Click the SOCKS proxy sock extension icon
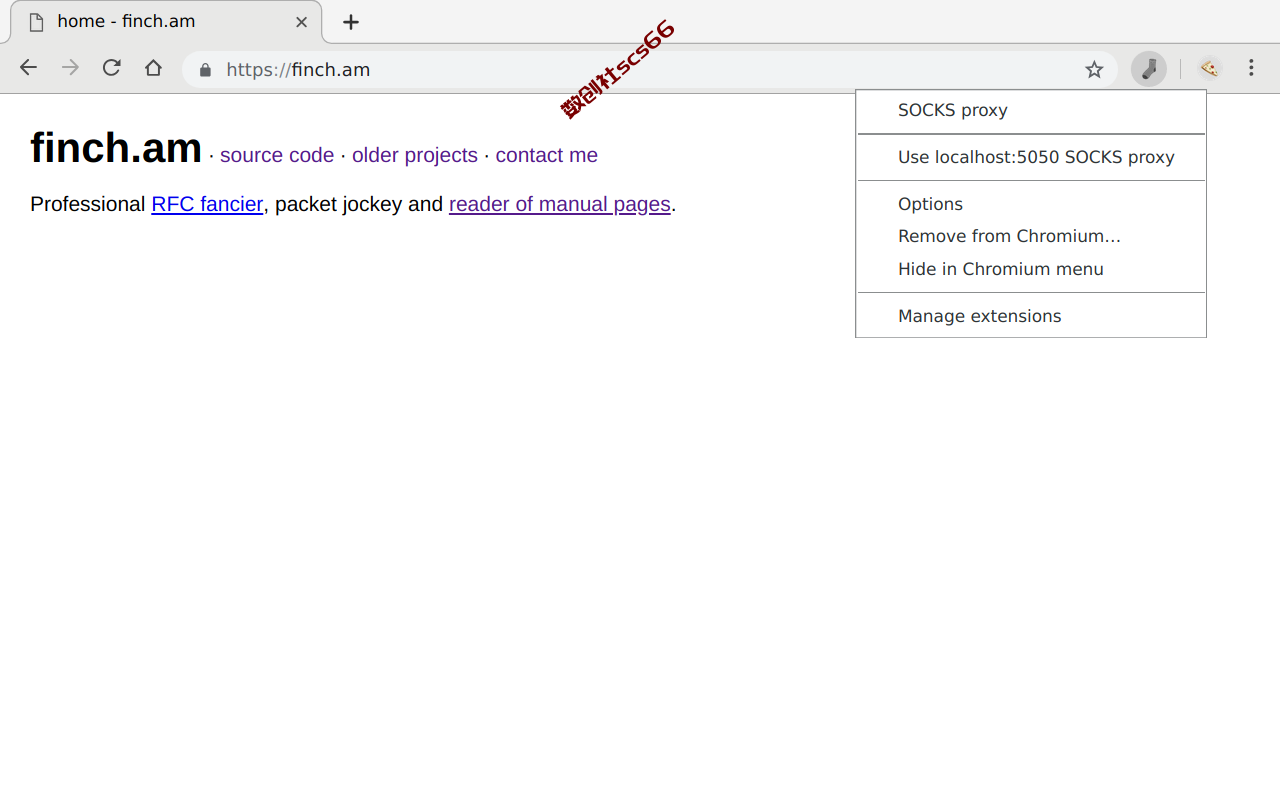This screenshot has width=1280, height=800. (x=1149, y=69)
